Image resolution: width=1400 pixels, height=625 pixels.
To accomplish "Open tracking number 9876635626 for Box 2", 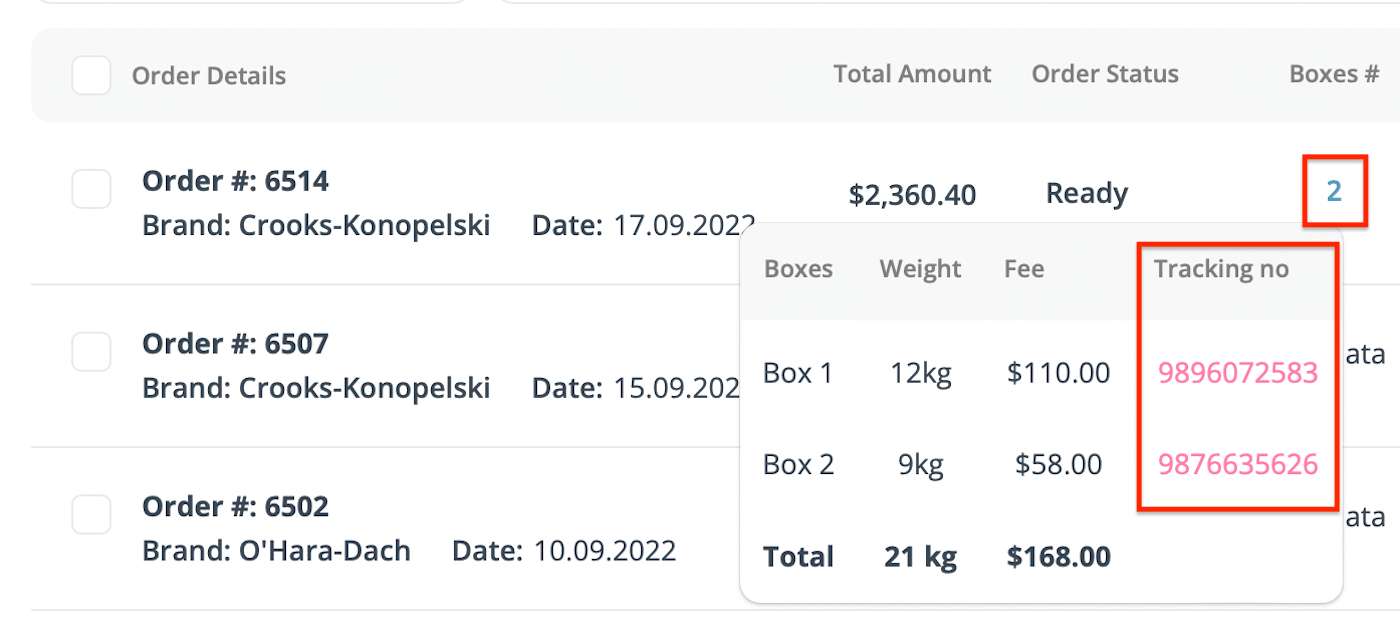I will [1237, 464].
